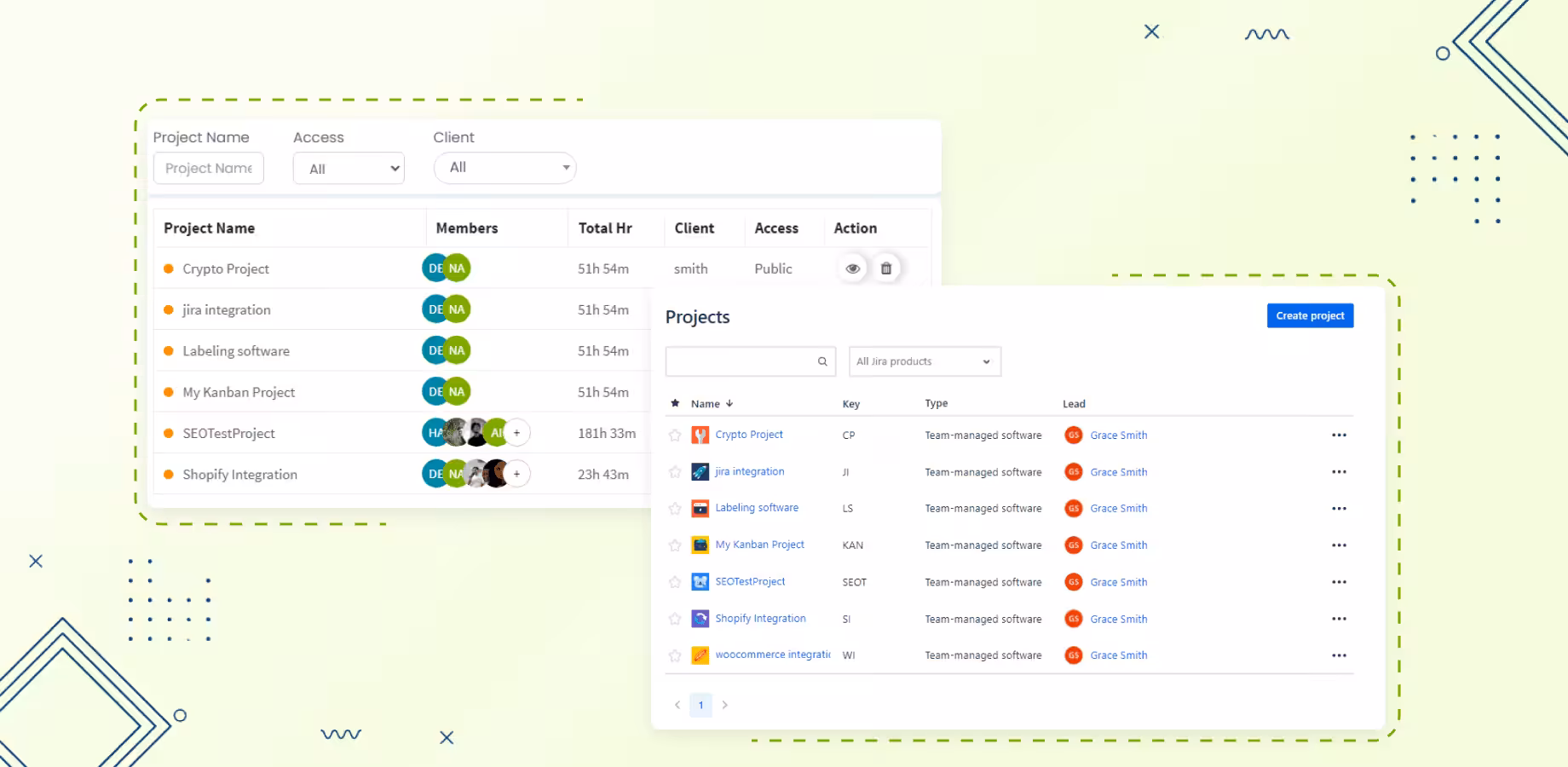The image size is (1568, 767).
Task: Click the Create project button
Action: tap(1310, 315)
